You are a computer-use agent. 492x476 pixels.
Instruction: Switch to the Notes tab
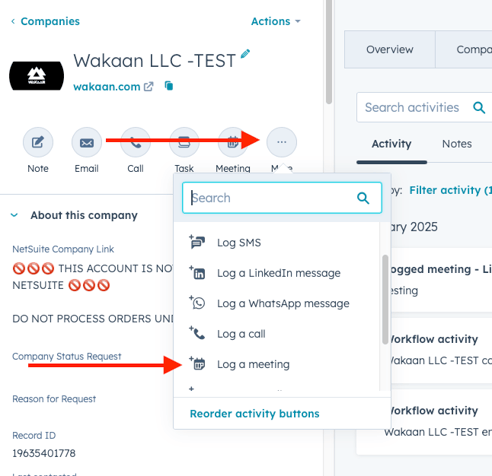point(457,144)
